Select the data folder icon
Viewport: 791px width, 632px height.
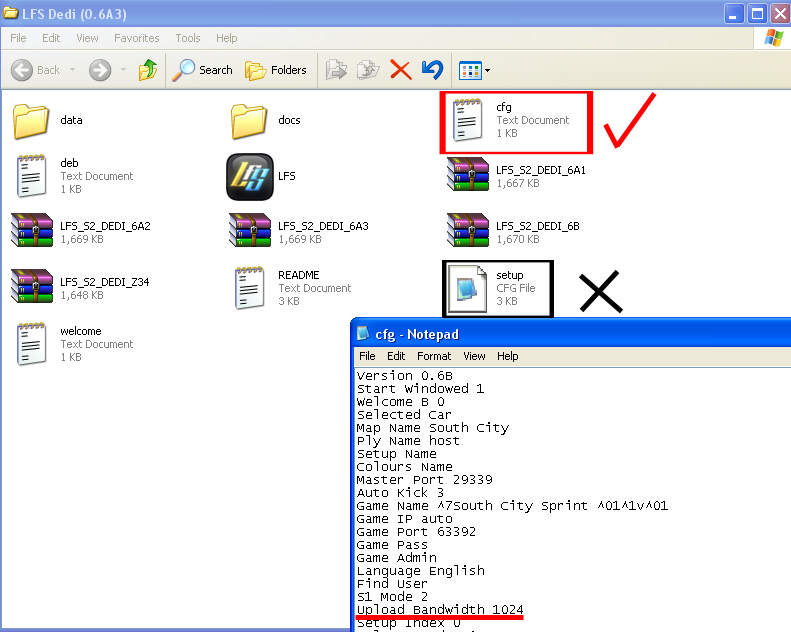[31, 121]
